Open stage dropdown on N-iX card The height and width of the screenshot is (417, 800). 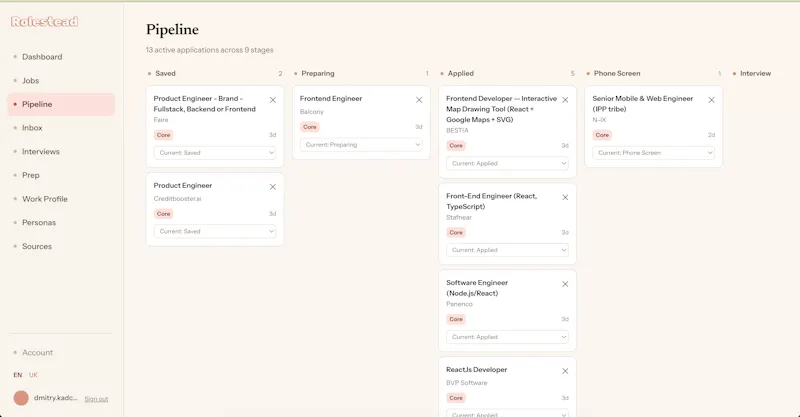654,153
